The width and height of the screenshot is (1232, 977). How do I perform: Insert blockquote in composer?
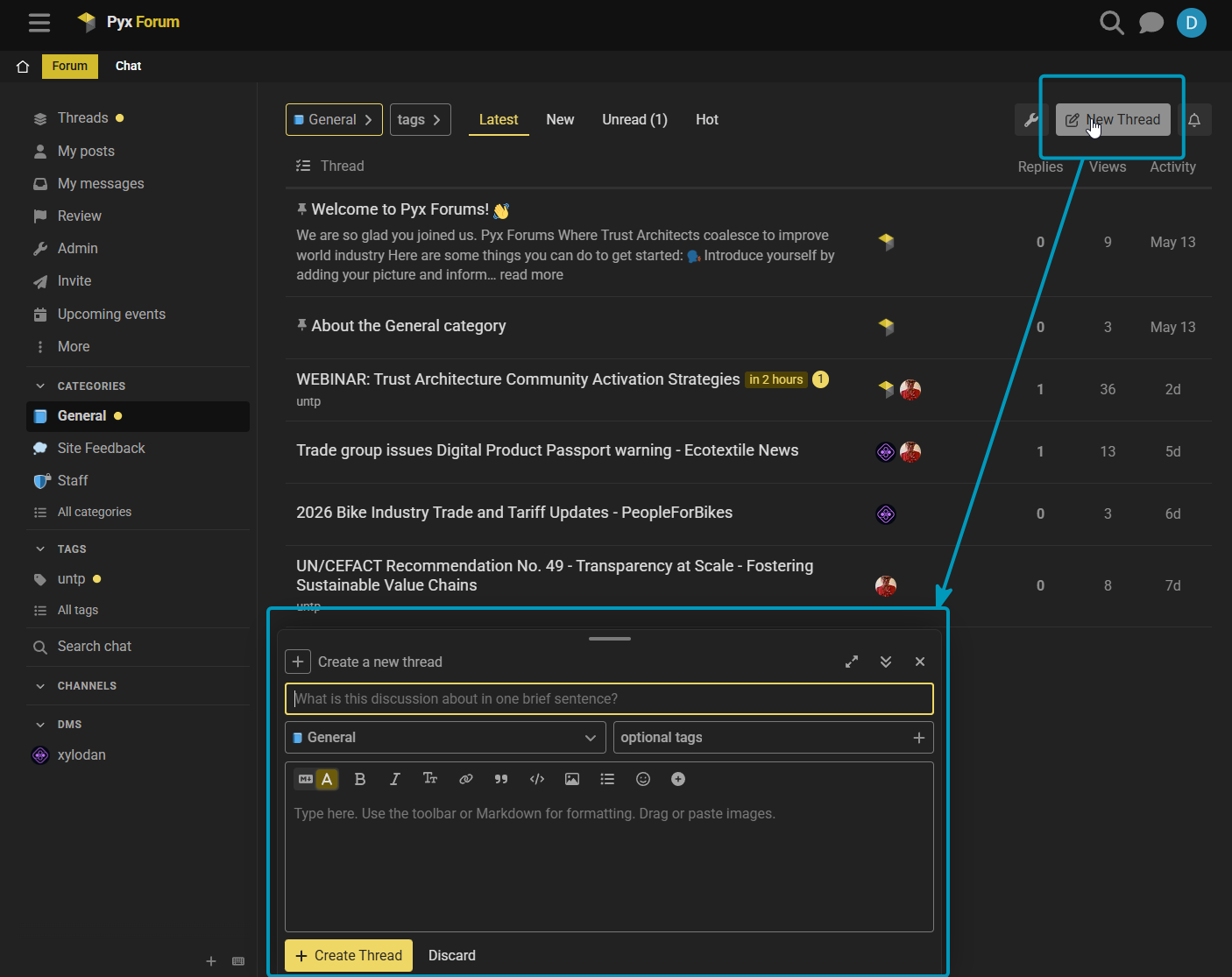501,779
